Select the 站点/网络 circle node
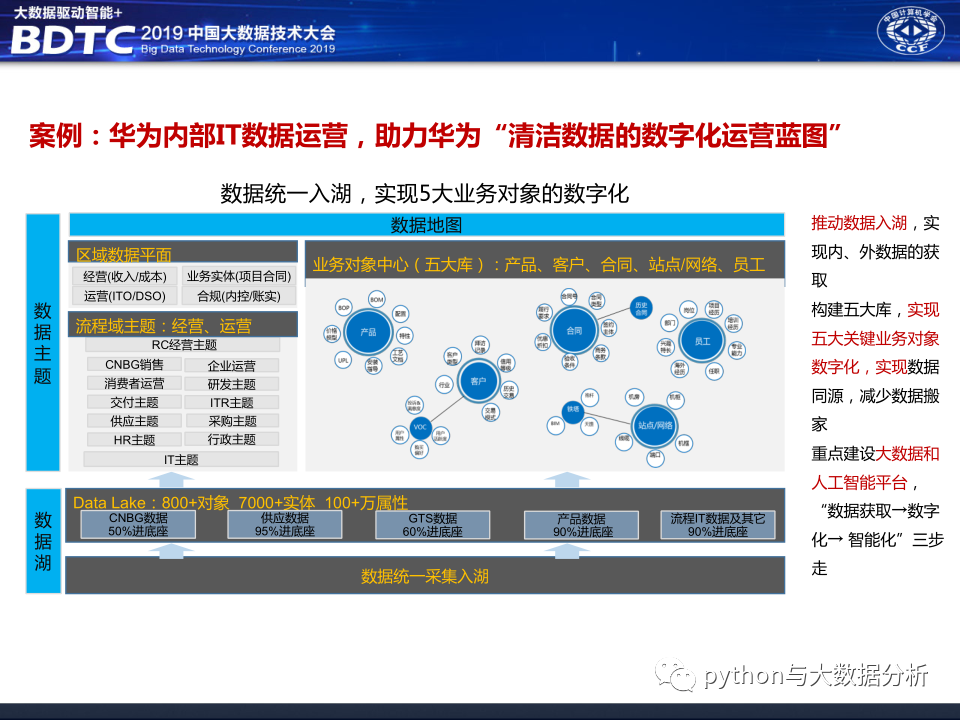This screenshot has width=960, height=720. 654,425
